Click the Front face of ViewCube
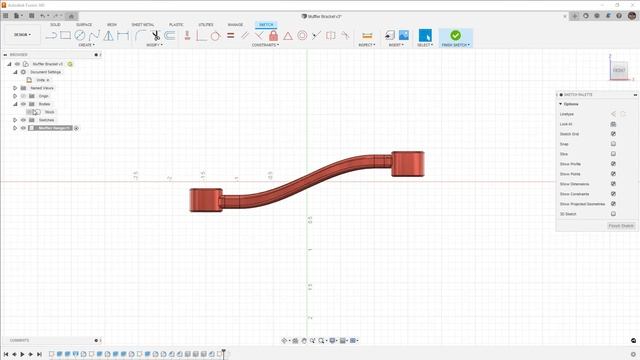 point(619,70)
